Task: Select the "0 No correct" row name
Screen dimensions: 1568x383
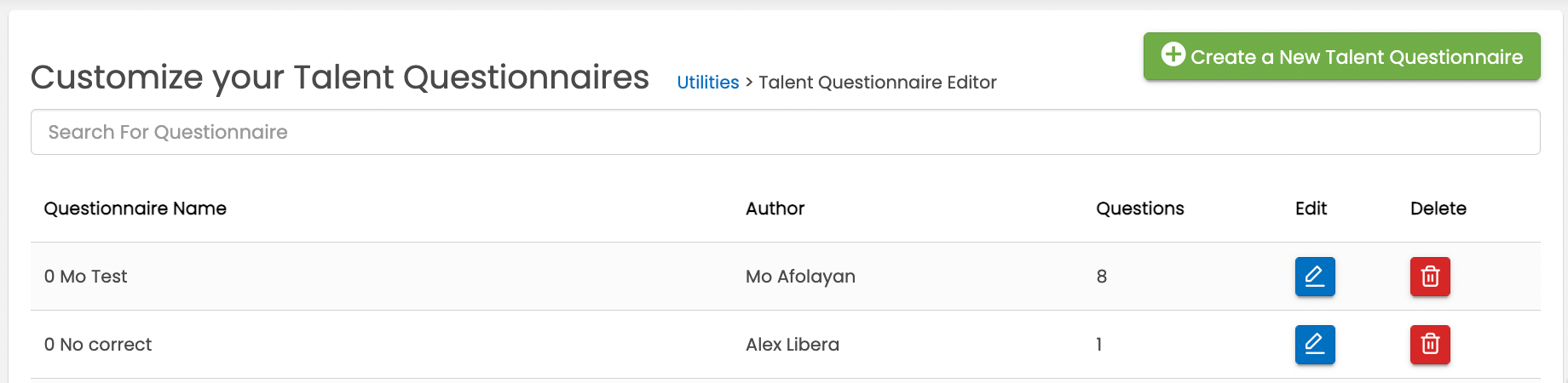Action: [x=98, y=345]
